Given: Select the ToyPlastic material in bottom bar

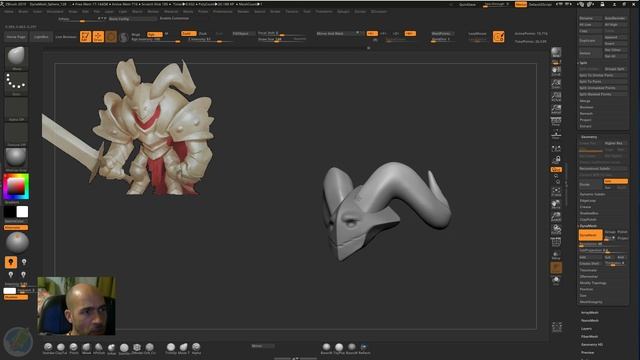Looking at the screenshot, I should 339,348.
